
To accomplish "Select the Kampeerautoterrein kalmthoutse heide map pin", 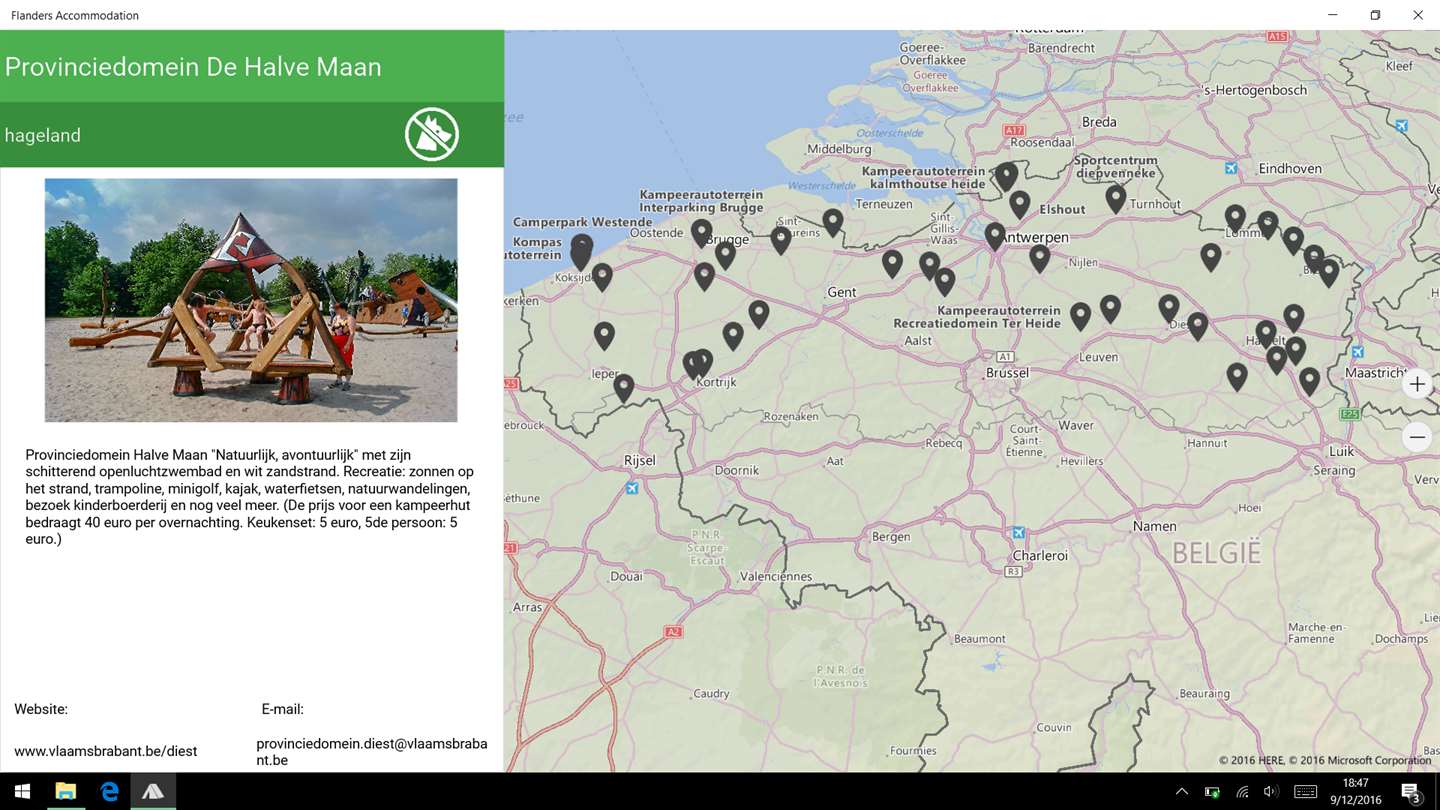I will pos(1006,176).
